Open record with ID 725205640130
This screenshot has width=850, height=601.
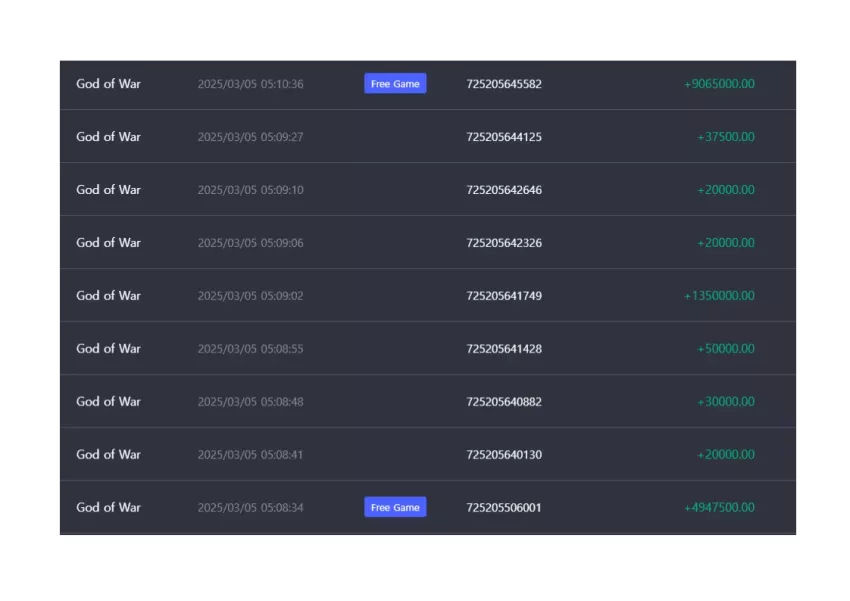point(504,455)
